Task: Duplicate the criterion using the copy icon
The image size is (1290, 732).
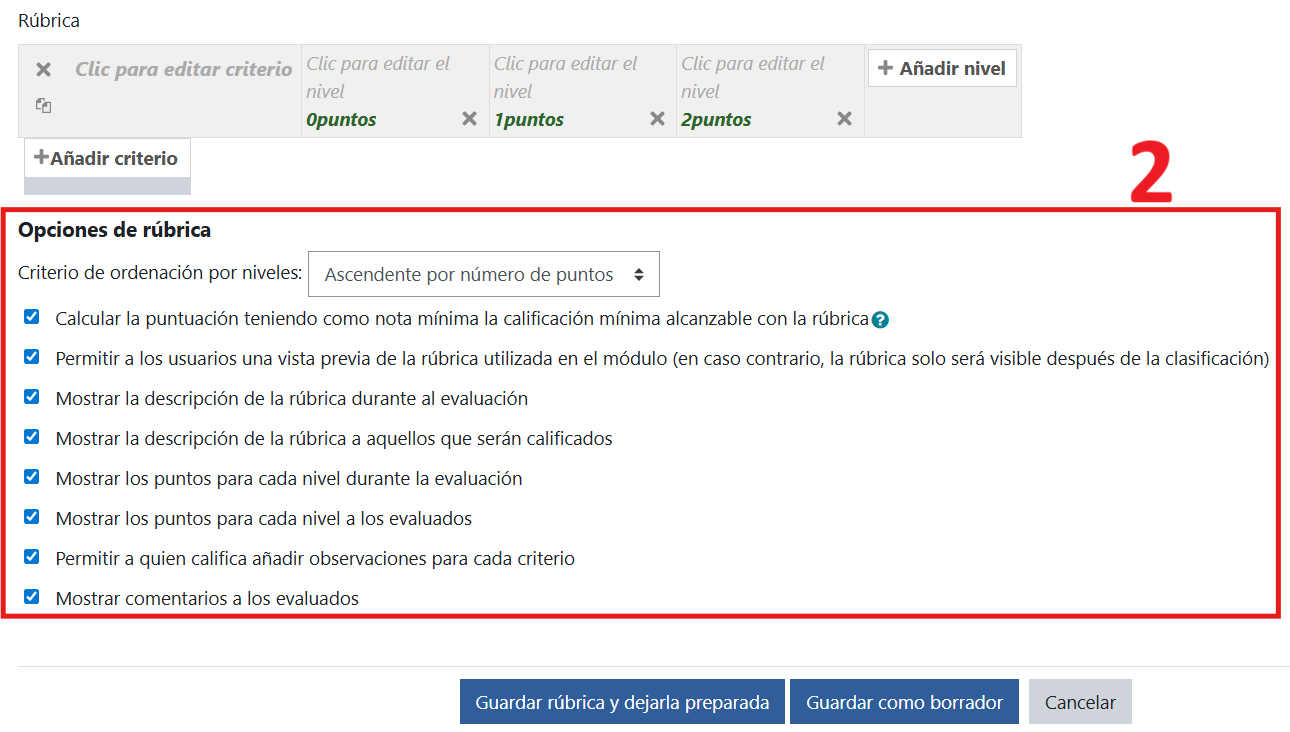Action: (x=43, y=104)
